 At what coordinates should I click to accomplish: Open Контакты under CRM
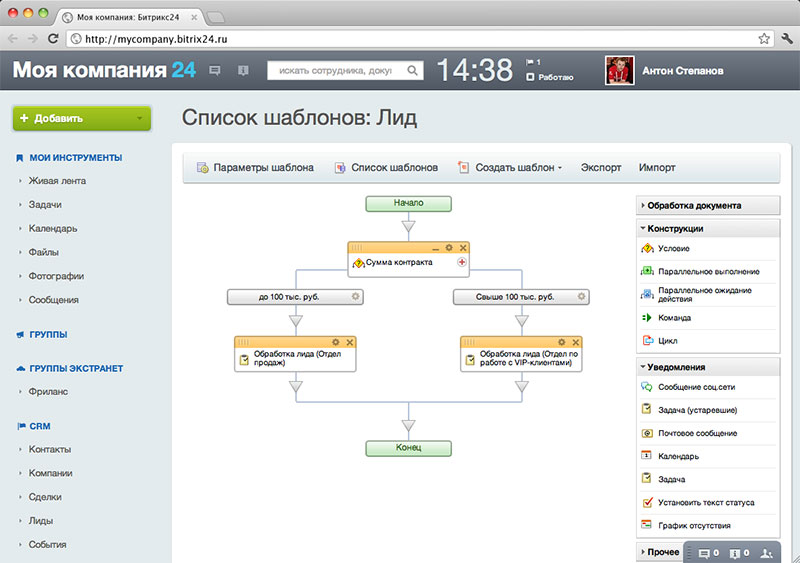[49, 449]
